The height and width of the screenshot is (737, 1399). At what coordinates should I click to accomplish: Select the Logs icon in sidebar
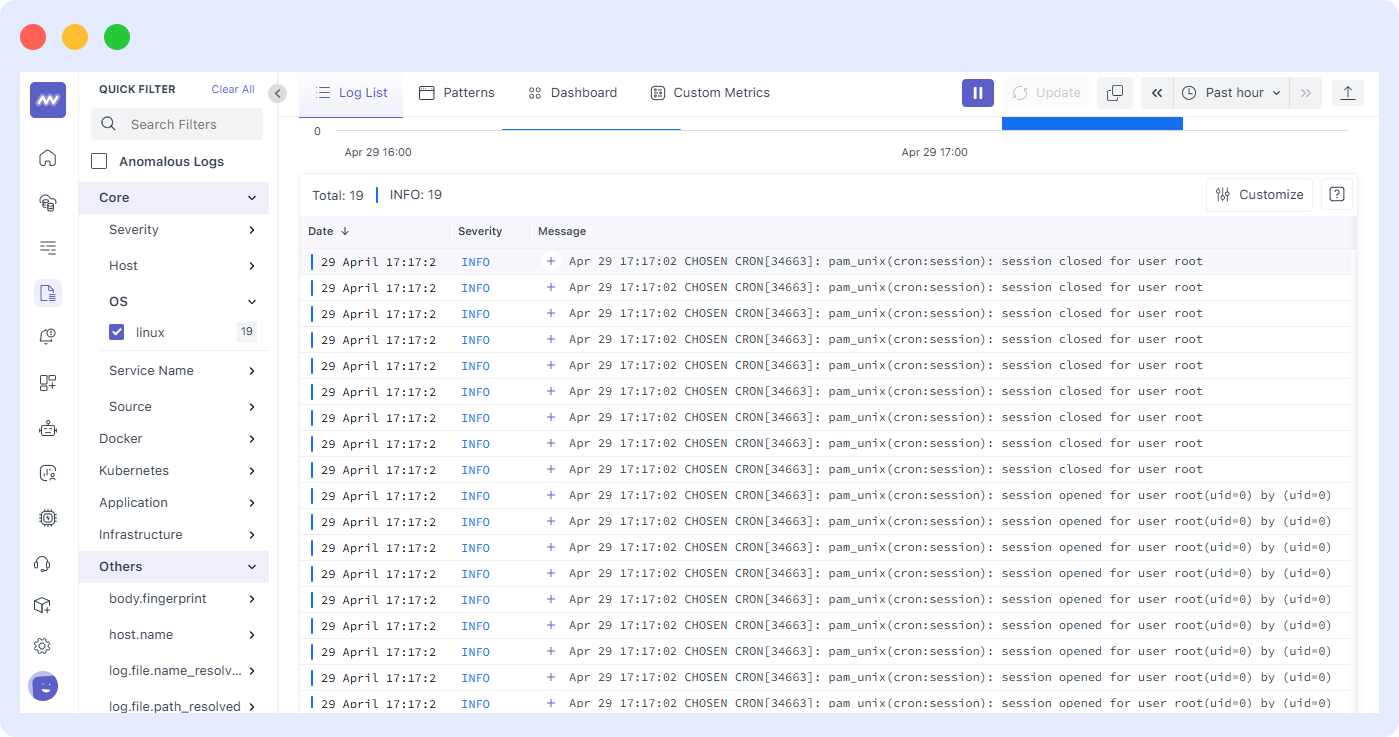47,293
